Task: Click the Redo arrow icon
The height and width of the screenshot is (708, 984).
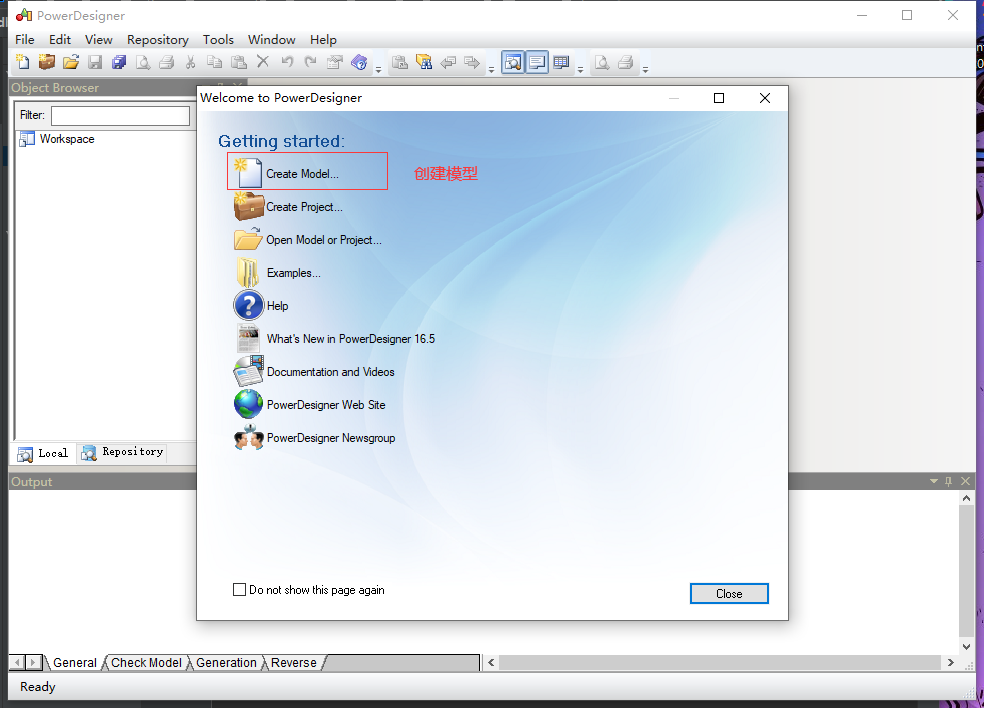Action: (x=311, y=62)
